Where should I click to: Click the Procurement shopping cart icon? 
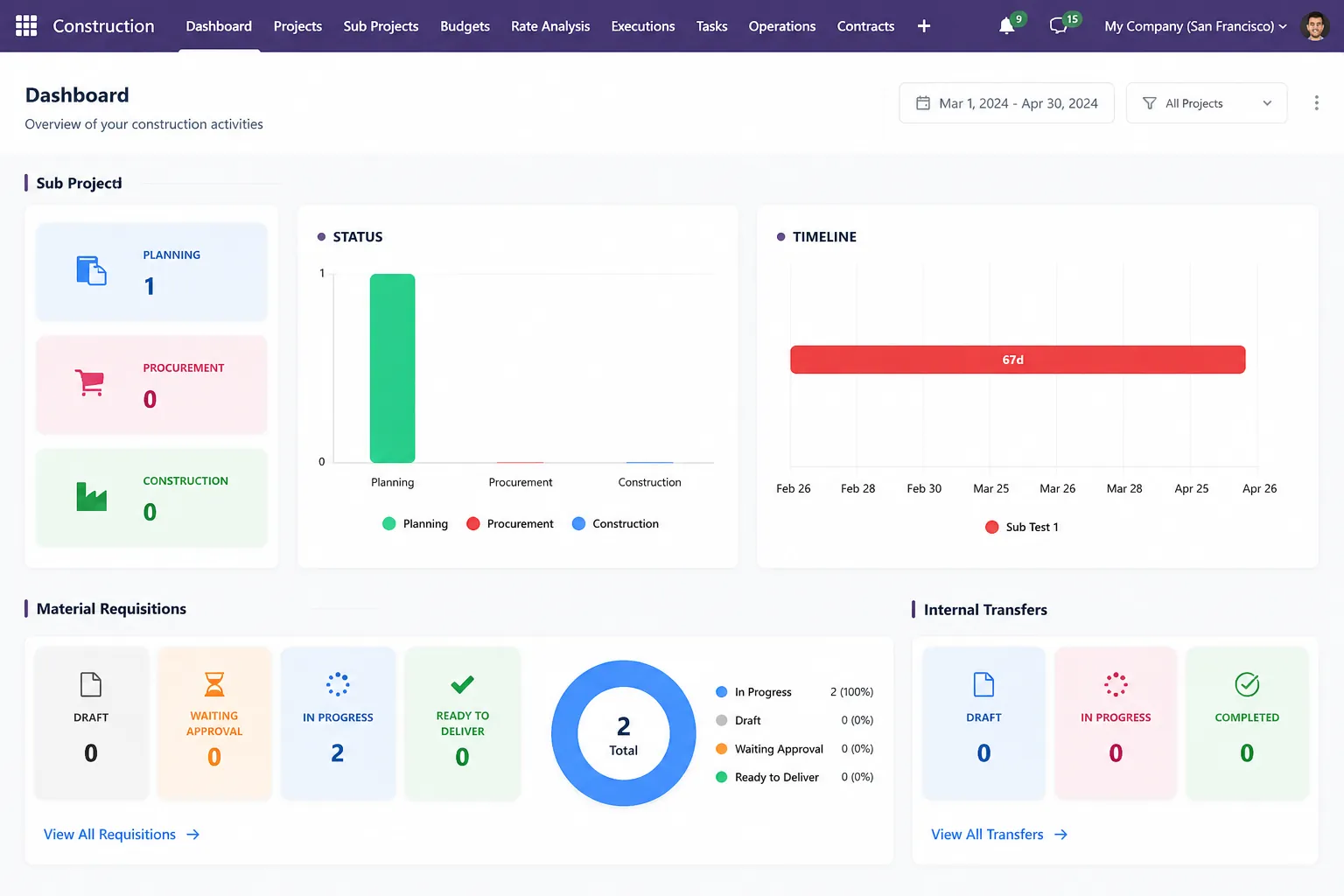pyautogui.click(x=90, y=382)
